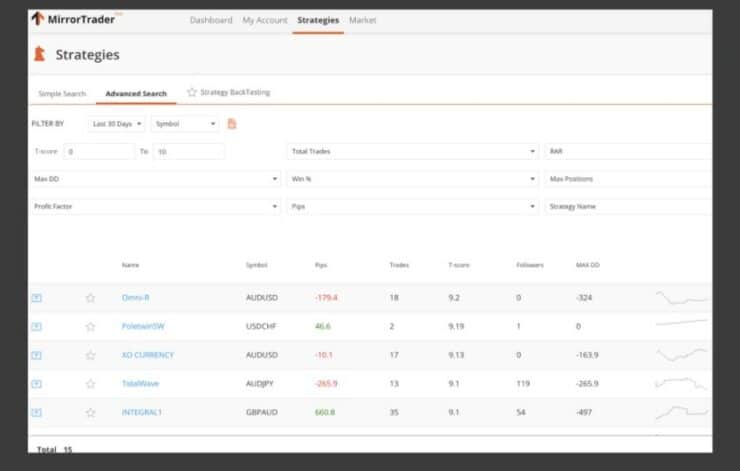Click the orange export document icon
Screen dimensions: 740x471
[232, 124]
